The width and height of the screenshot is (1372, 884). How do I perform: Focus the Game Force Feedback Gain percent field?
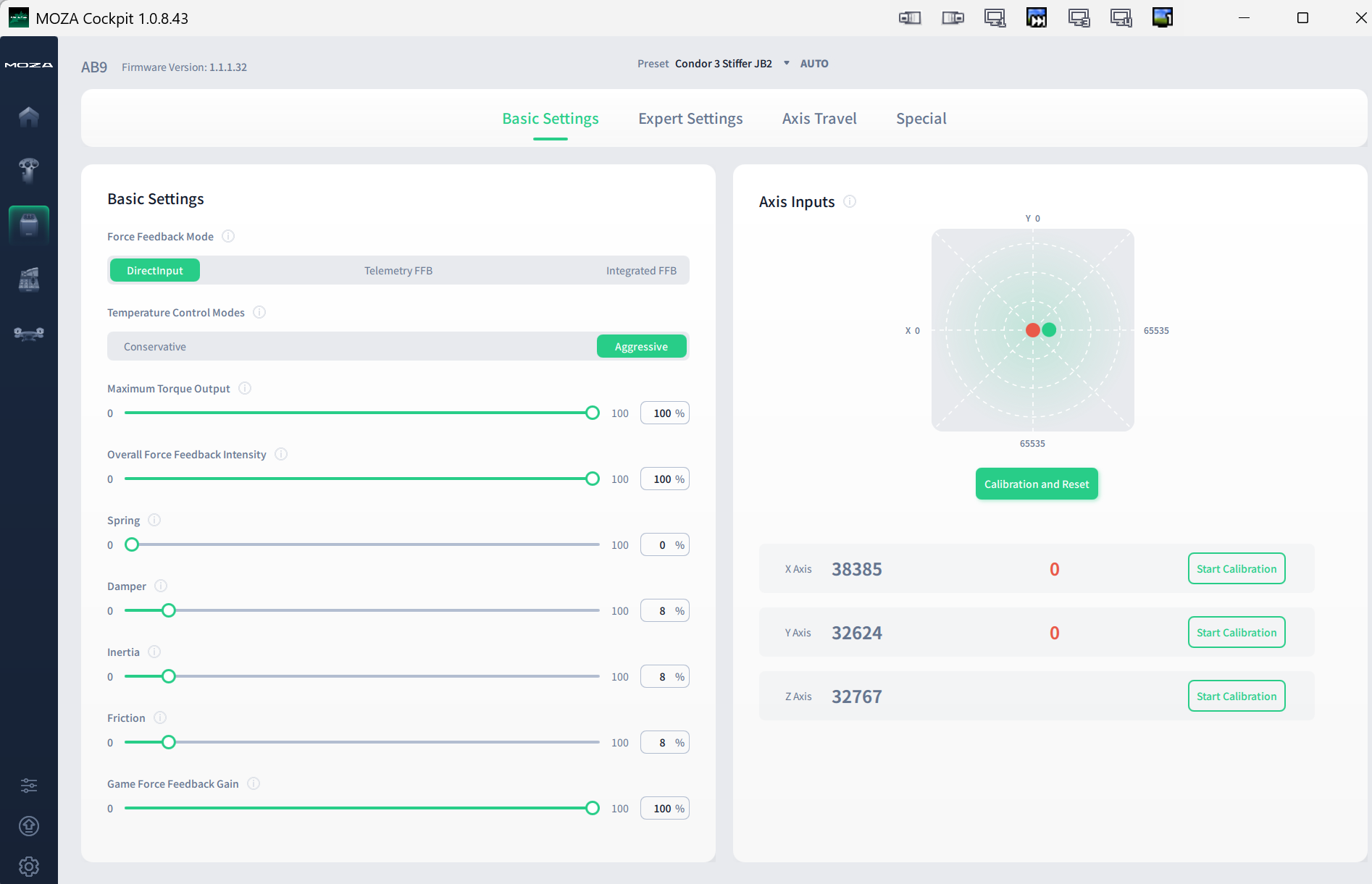pos(665,808)
